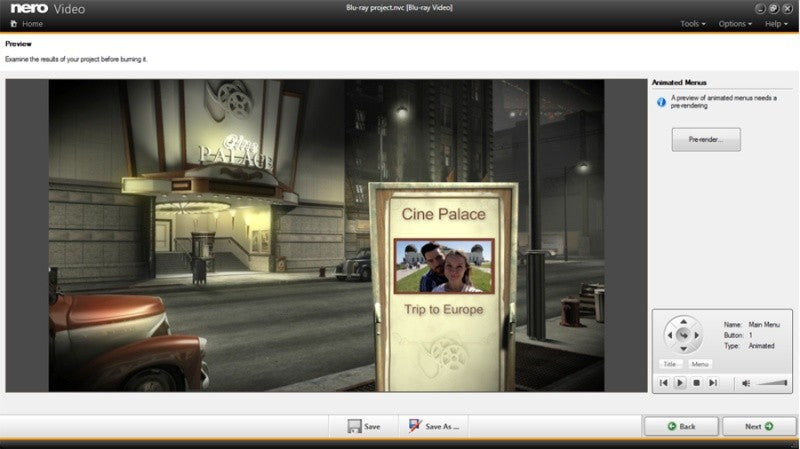This screenshot has width=800, height=449.
Task: Mute audio with the speaker icon
Action: 745,383
